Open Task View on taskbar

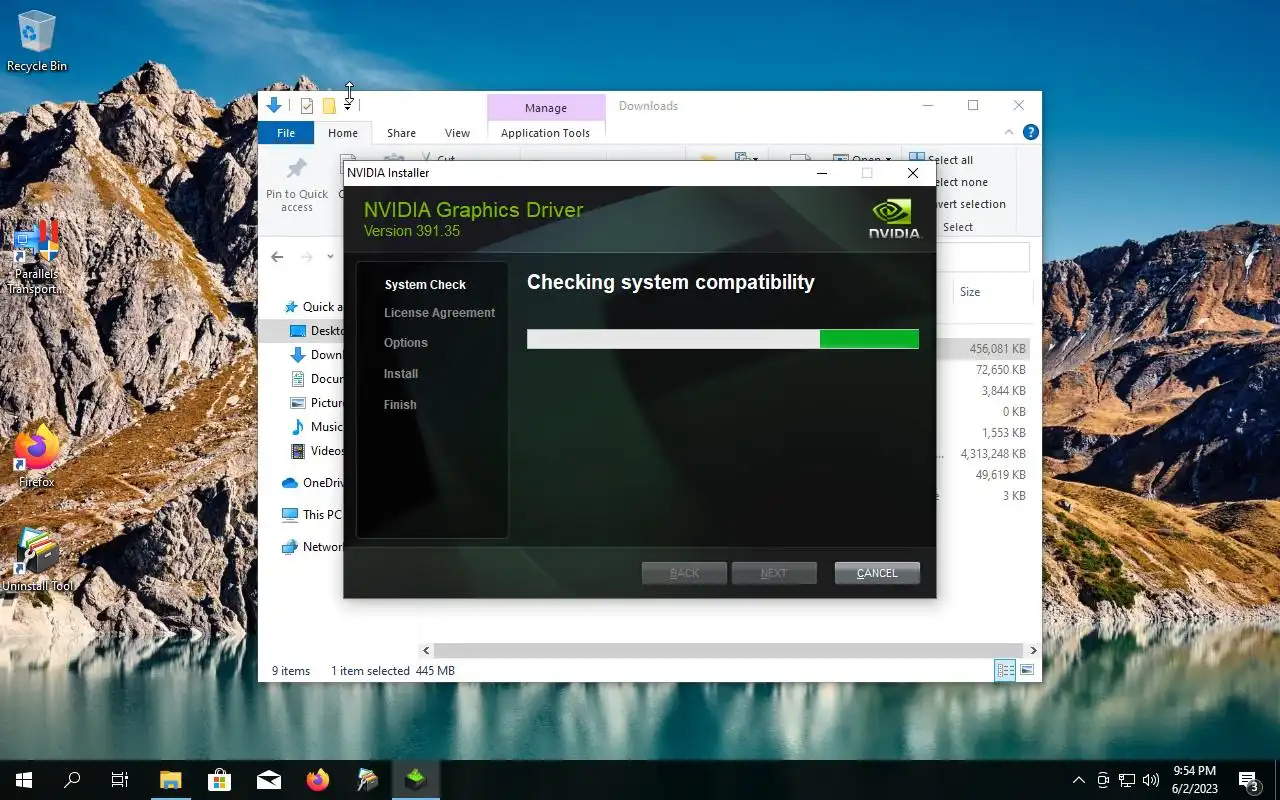[x=120, y=780]
